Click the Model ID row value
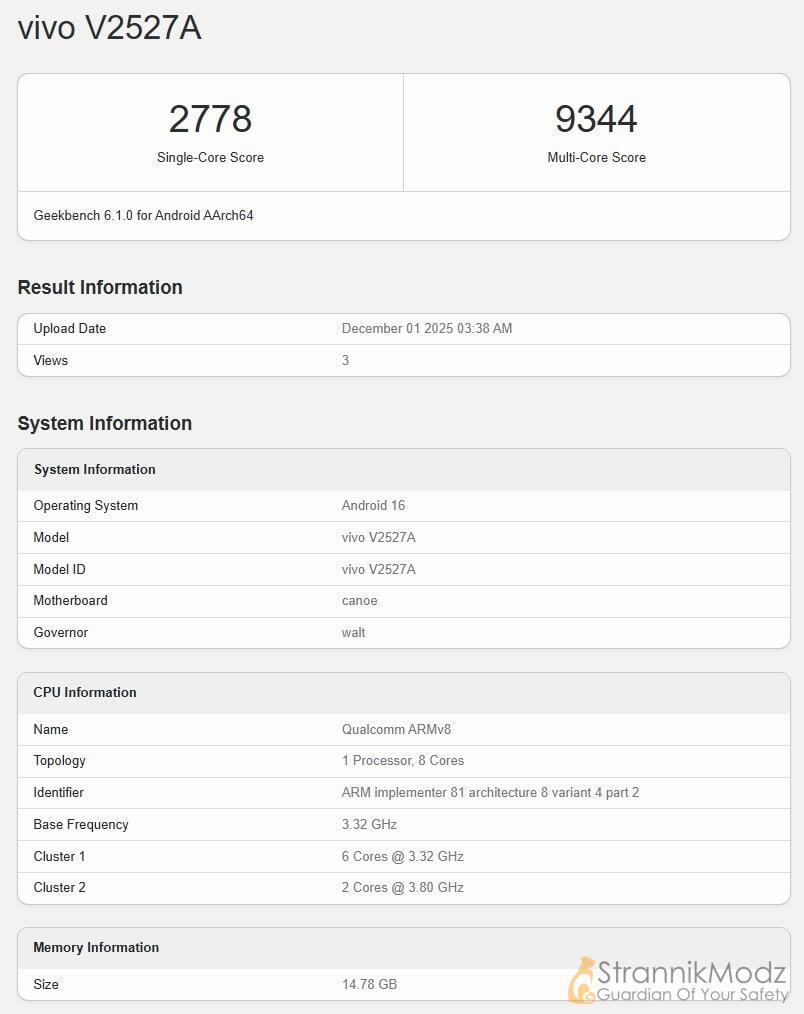The image size is (804, 1014). click(378, 569)
